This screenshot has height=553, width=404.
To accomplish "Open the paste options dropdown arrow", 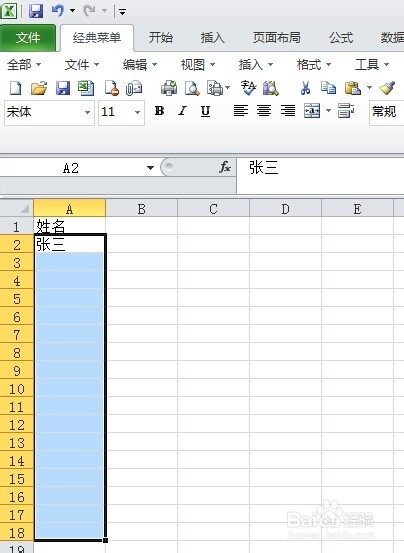I will pos(369,87).
